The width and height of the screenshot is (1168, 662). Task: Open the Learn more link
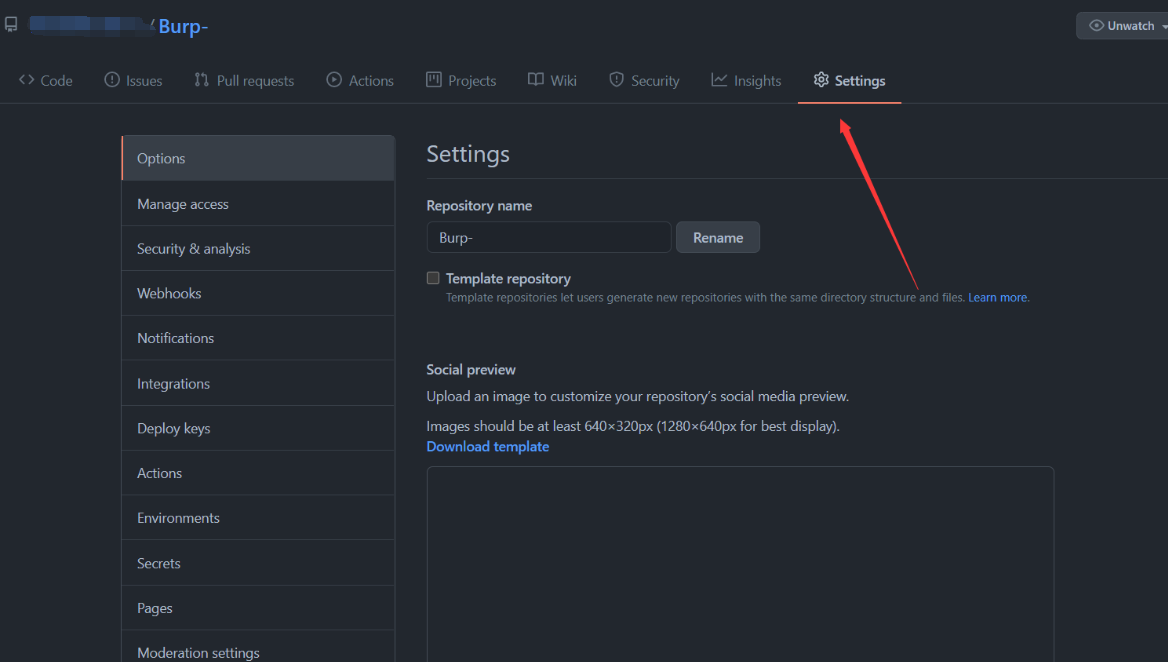pos(997,297)
